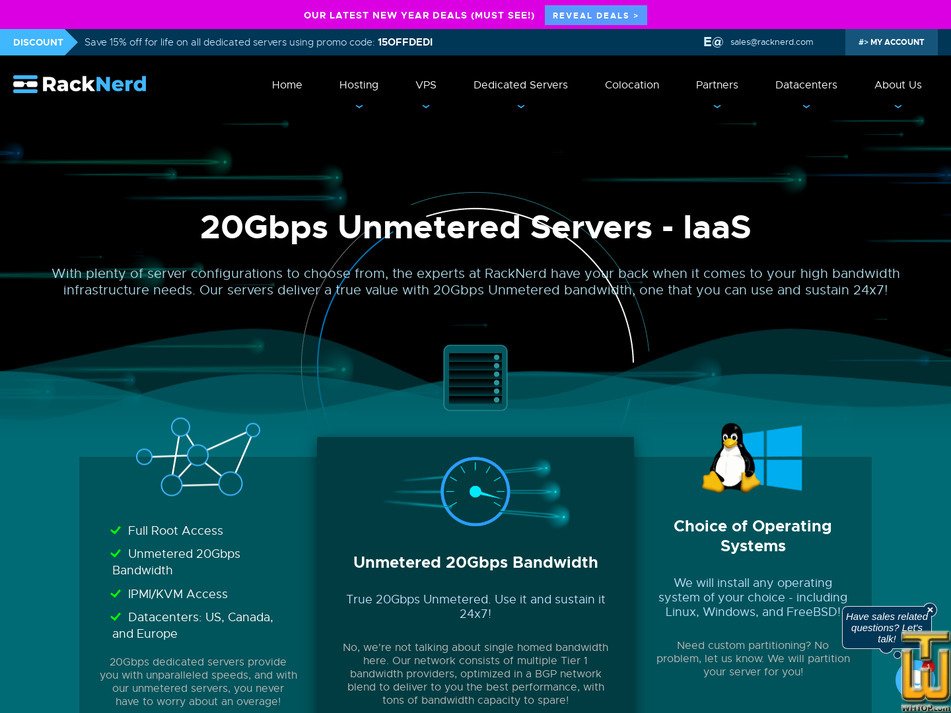Open the sales questions chat bubble

point(886,628)
